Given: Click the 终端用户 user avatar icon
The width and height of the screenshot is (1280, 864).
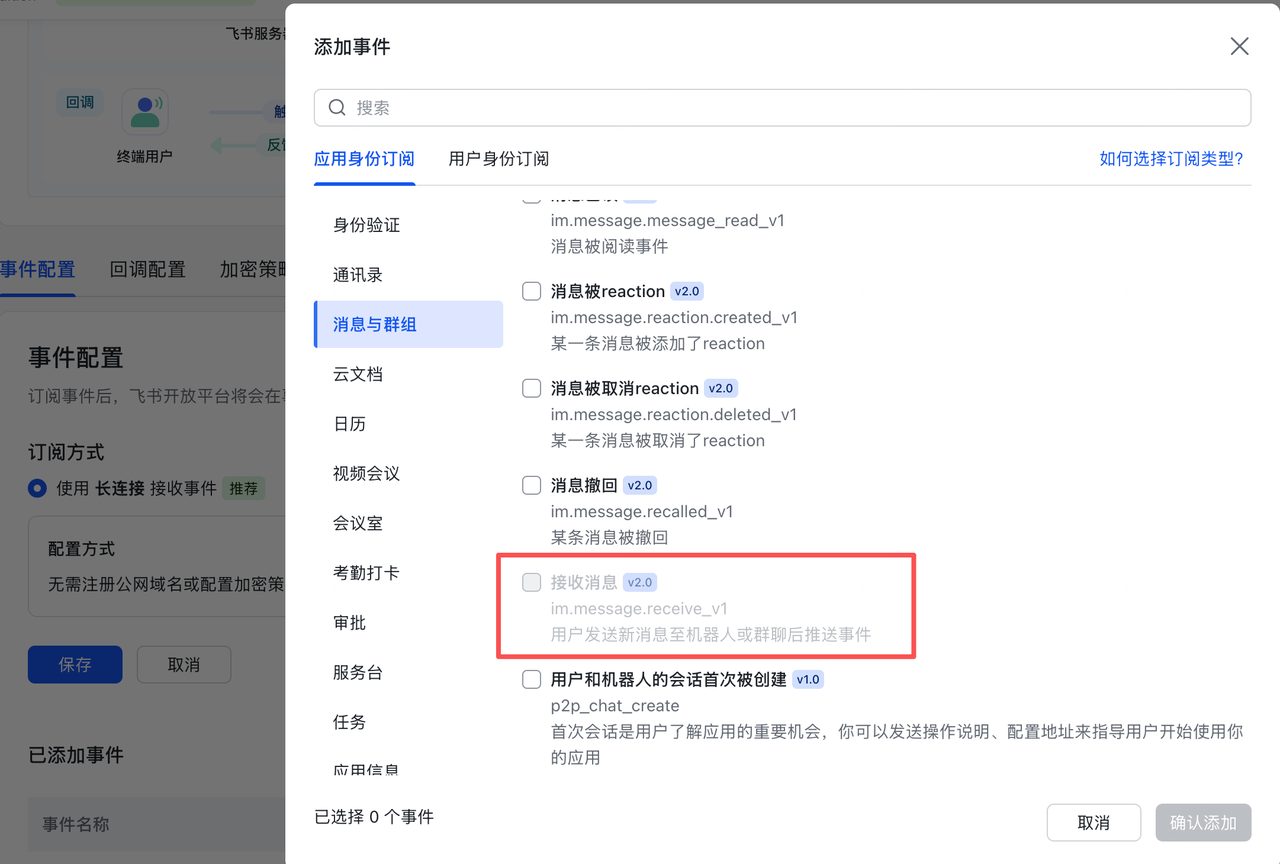Looking at the screenshot, I should pyautogui.click(x=145, y=111).
